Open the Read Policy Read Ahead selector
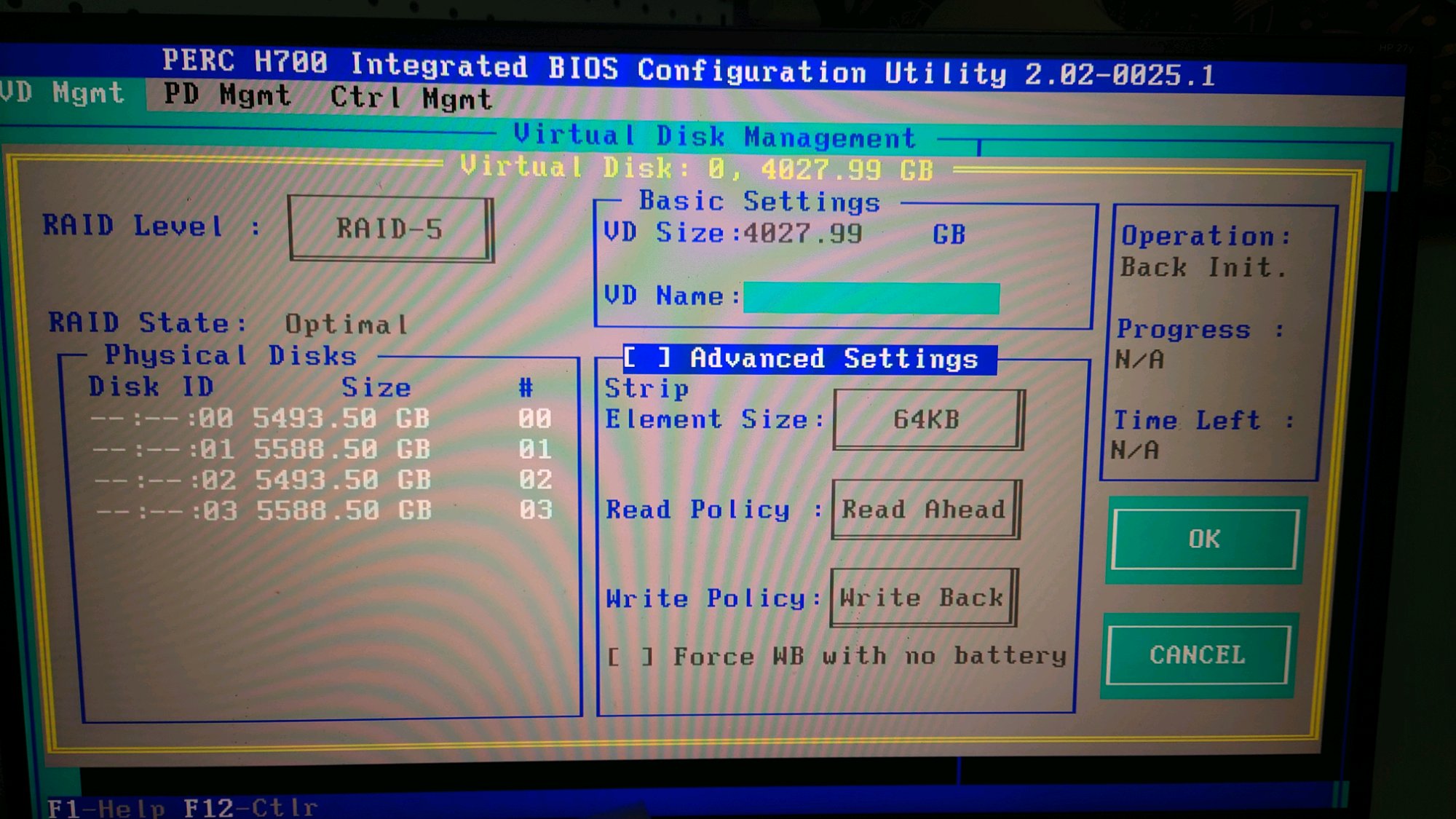This screenshot has width=1456, height=819. (x=925, y=509)
